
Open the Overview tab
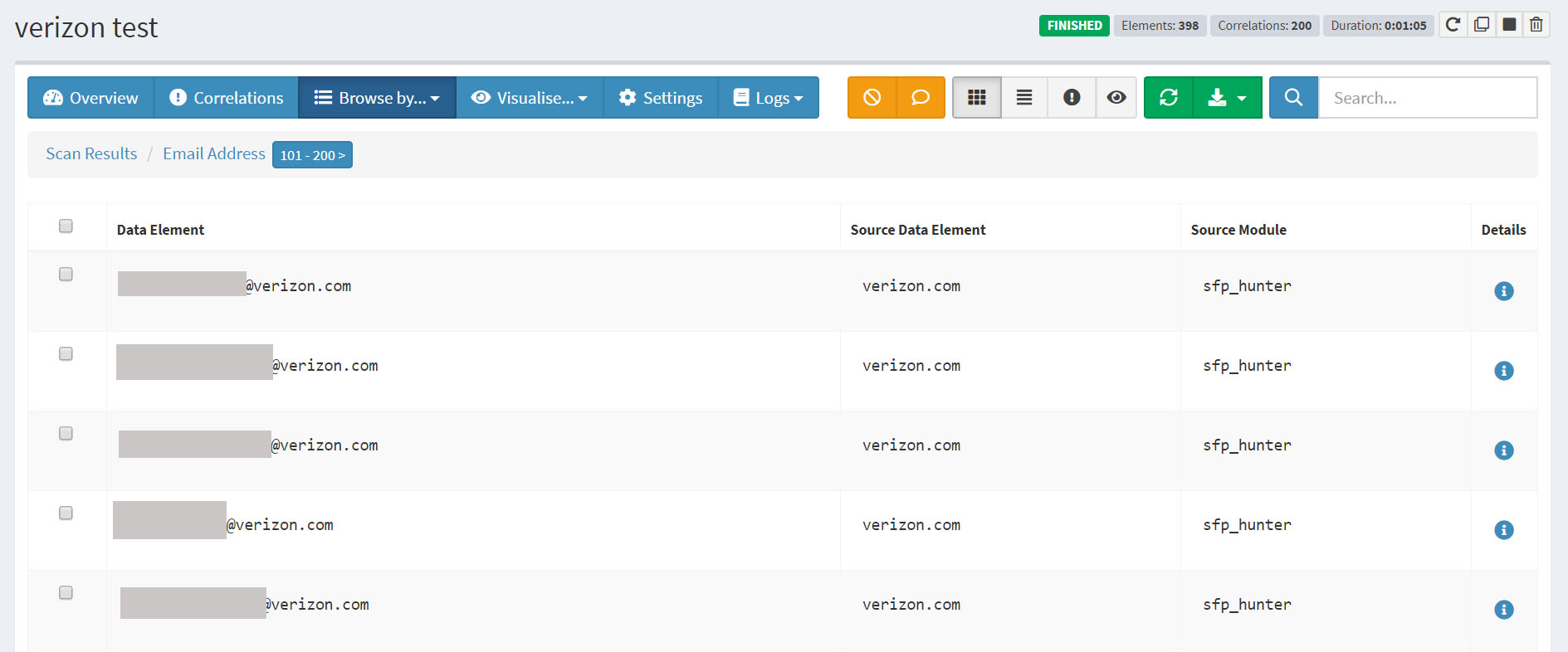click(x=90, y=98)
